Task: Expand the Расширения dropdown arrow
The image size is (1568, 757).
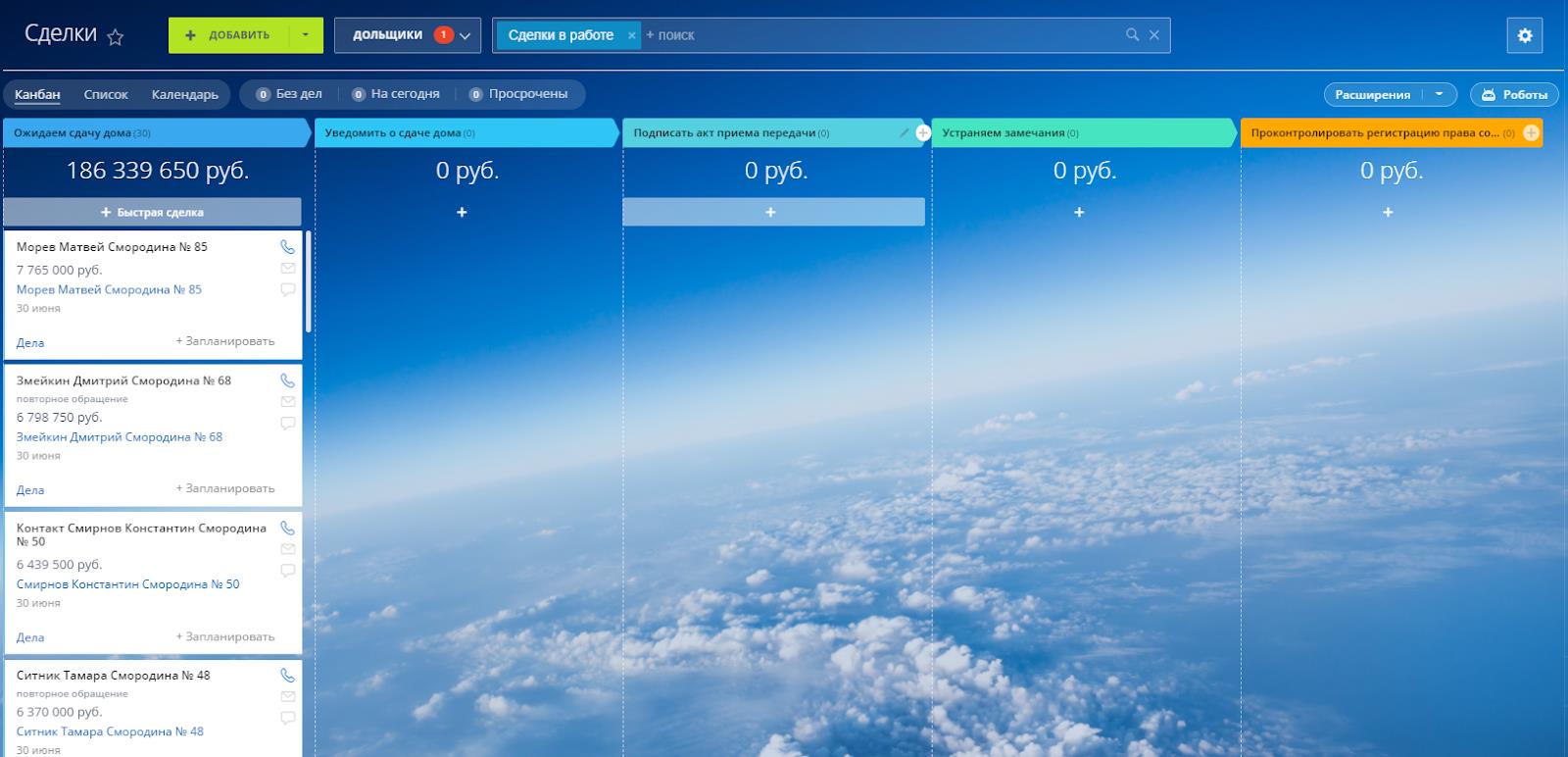Action: (1440, 94)
